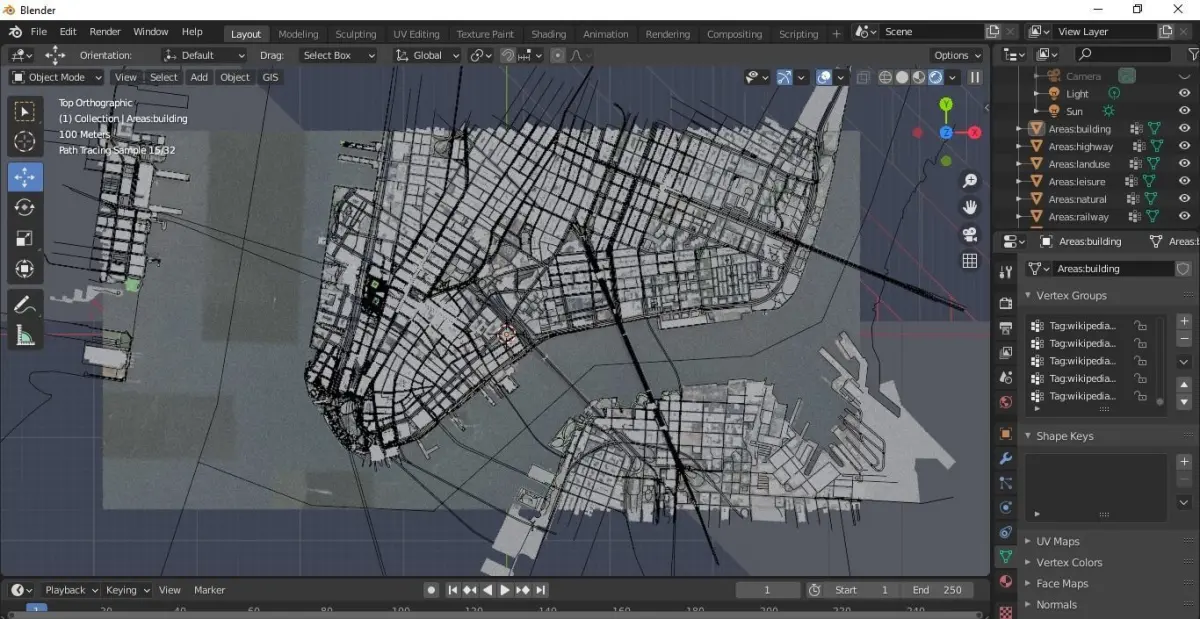Switch to solid viewport shading

pos(902,77)
